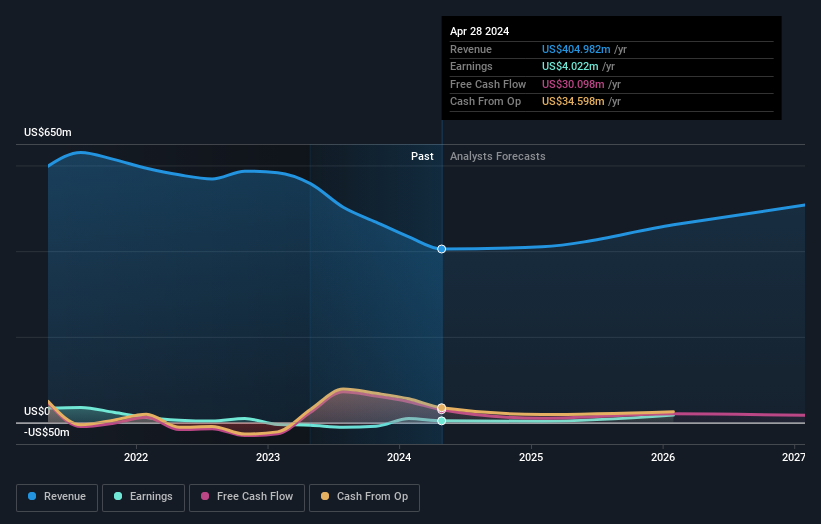The image size is (821, 524).
Task: Click the Analysts Forecasts label
Action: [x=497, y=156]
